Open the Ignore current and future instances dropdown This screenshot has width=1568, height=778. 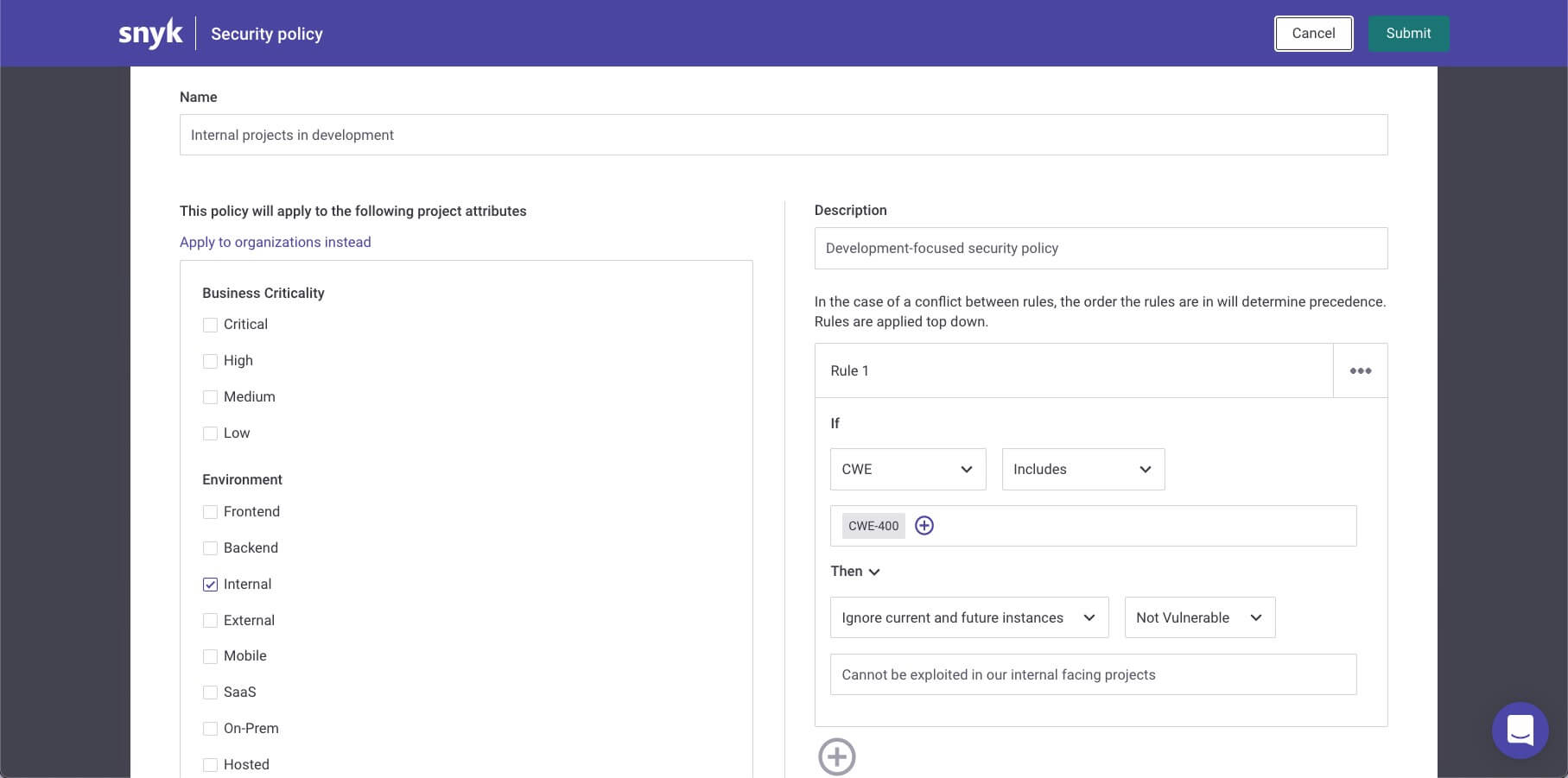pyautogui.click(x=969, y=617)
